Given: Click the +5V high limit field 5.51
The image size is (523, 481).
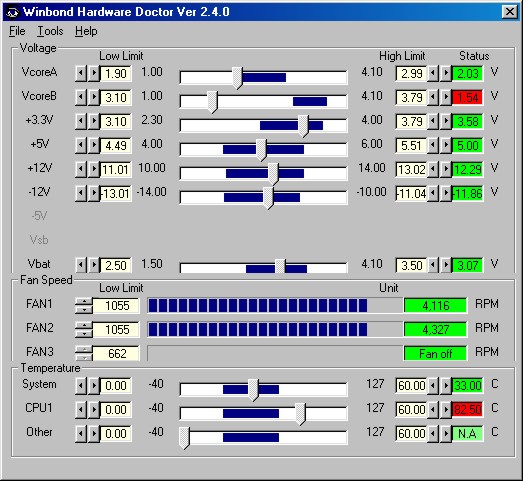Looking at the screenshot, I should pos(411,145).
